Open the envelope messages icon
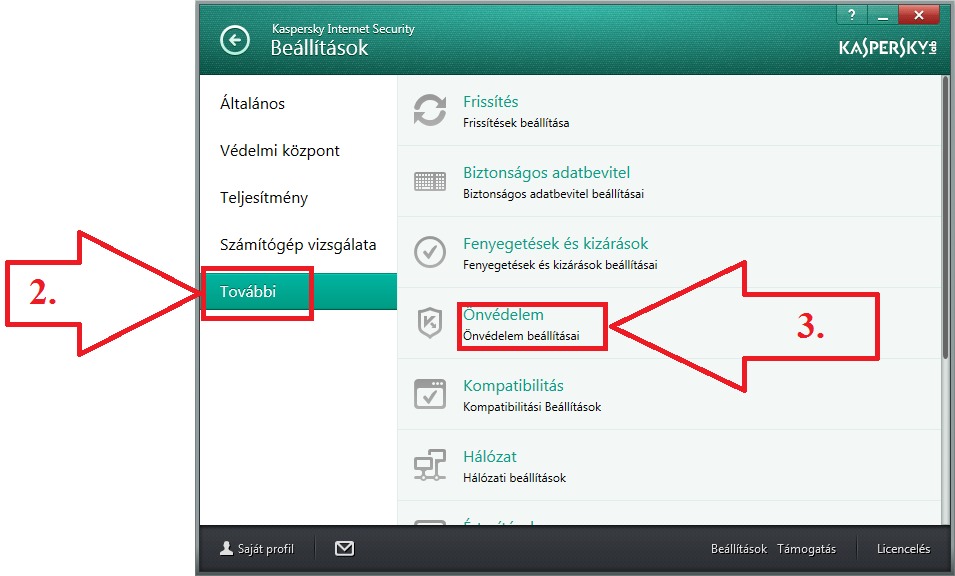 coord(344,548)
